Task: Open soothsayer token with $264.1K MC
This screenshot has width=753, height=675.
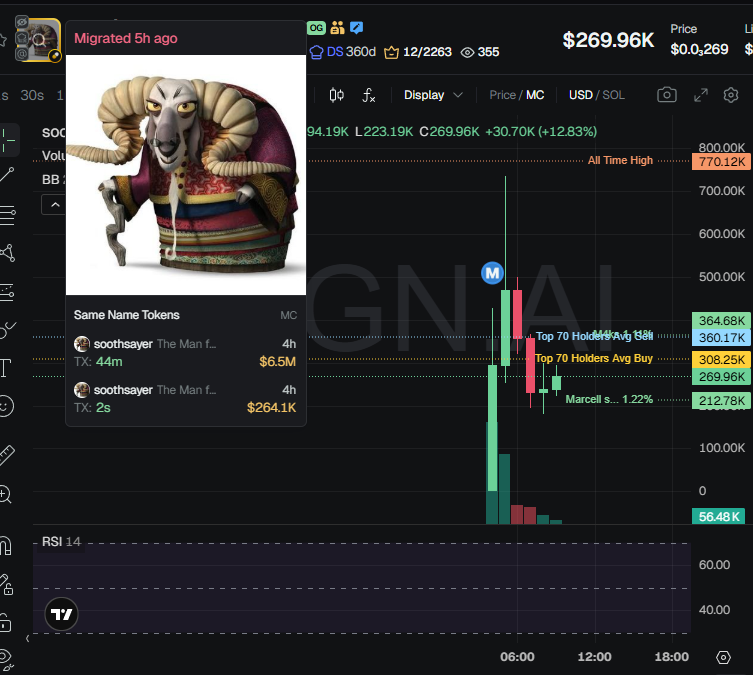Action: pos(185,398)
